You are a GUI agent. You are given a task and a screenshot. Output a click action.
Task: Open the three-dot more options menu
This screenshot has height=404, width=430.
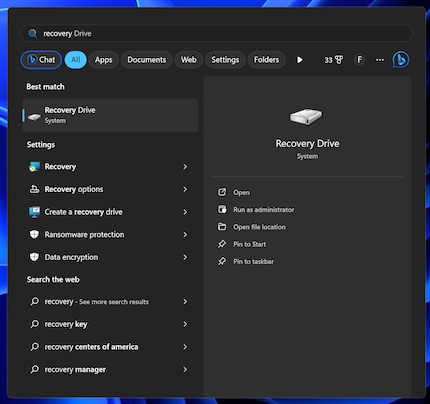380,60
